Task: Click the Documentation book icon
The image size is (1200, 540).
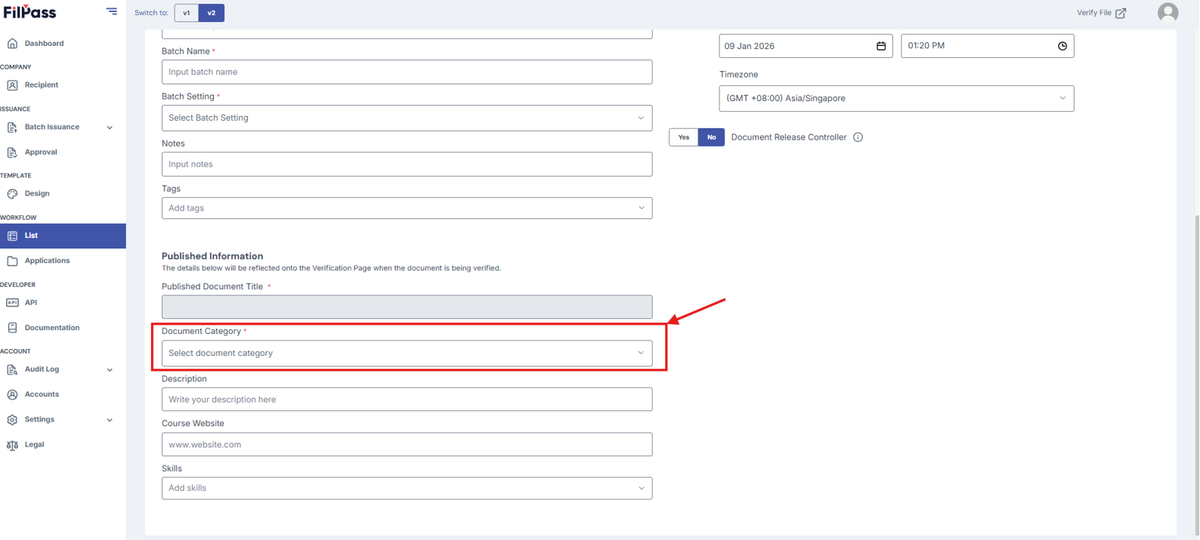Action: coord(13,328)
